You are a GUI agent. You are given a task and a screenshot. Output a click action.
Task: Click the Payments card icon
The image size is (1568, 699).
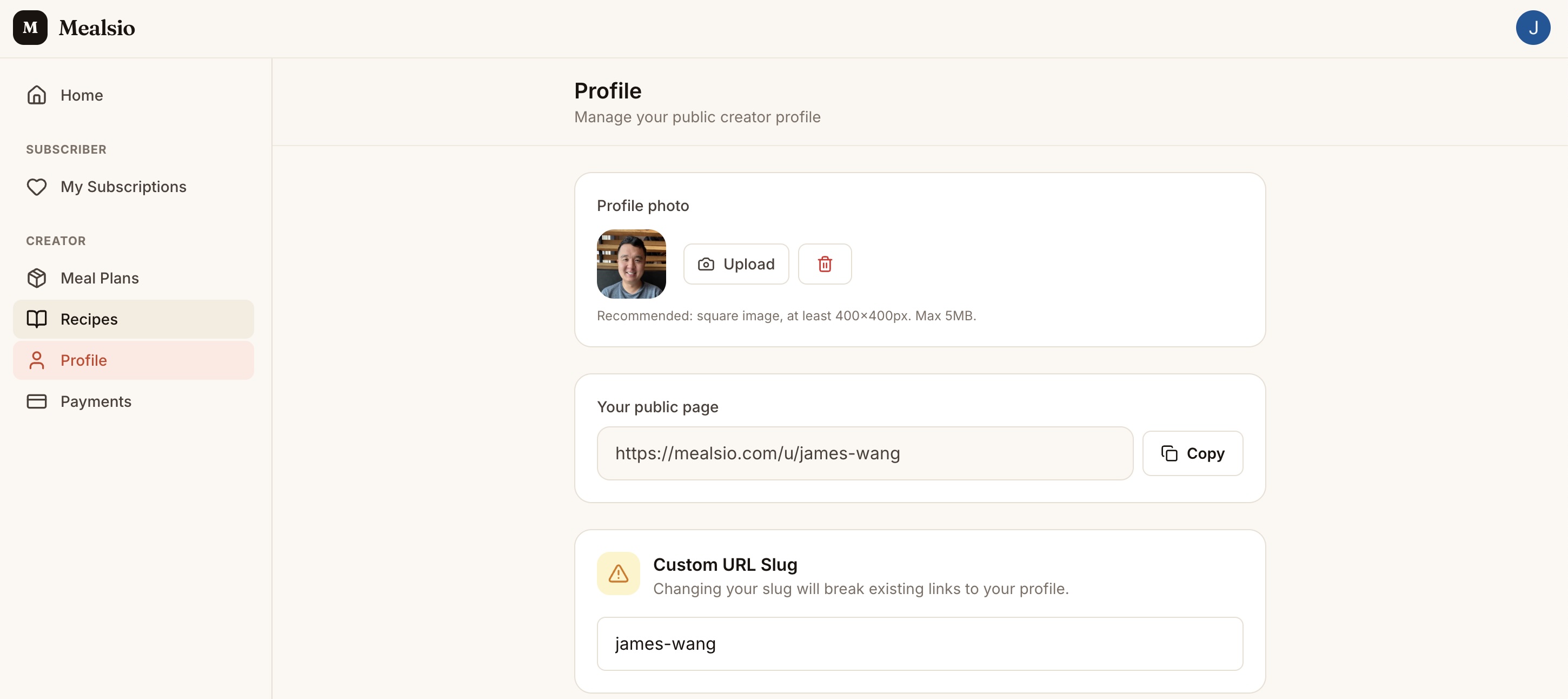click(x=37, y=401)
